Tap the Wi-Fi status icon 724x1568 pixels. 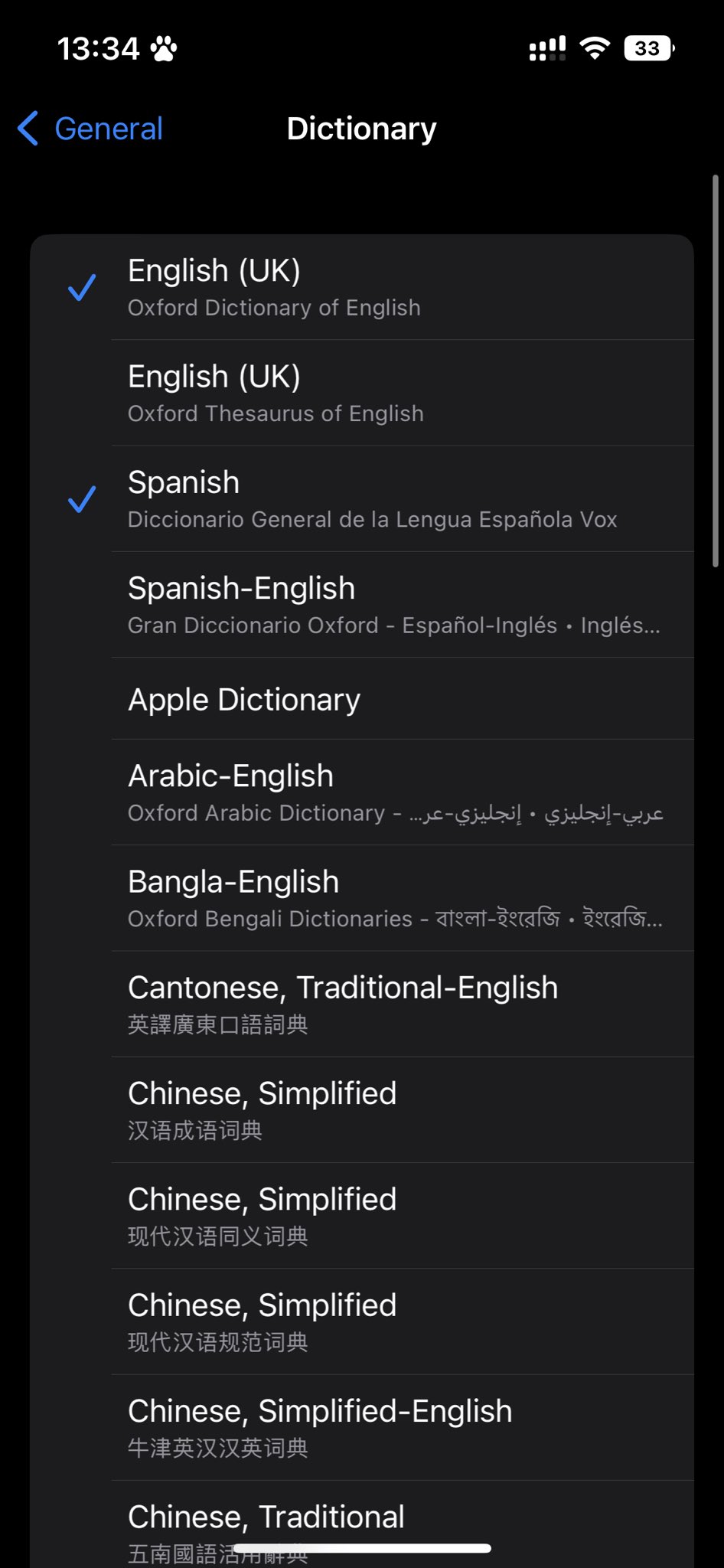tap(595, 48)
